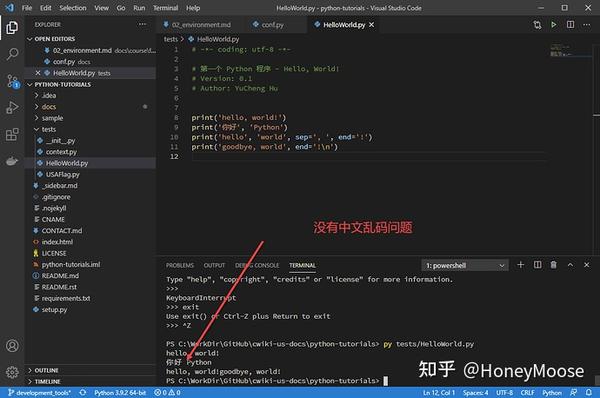Click the tests breadcrumb segment
The height and width of the screenshot is (398, 600).
pyautogui.click(x=171, y=39)
